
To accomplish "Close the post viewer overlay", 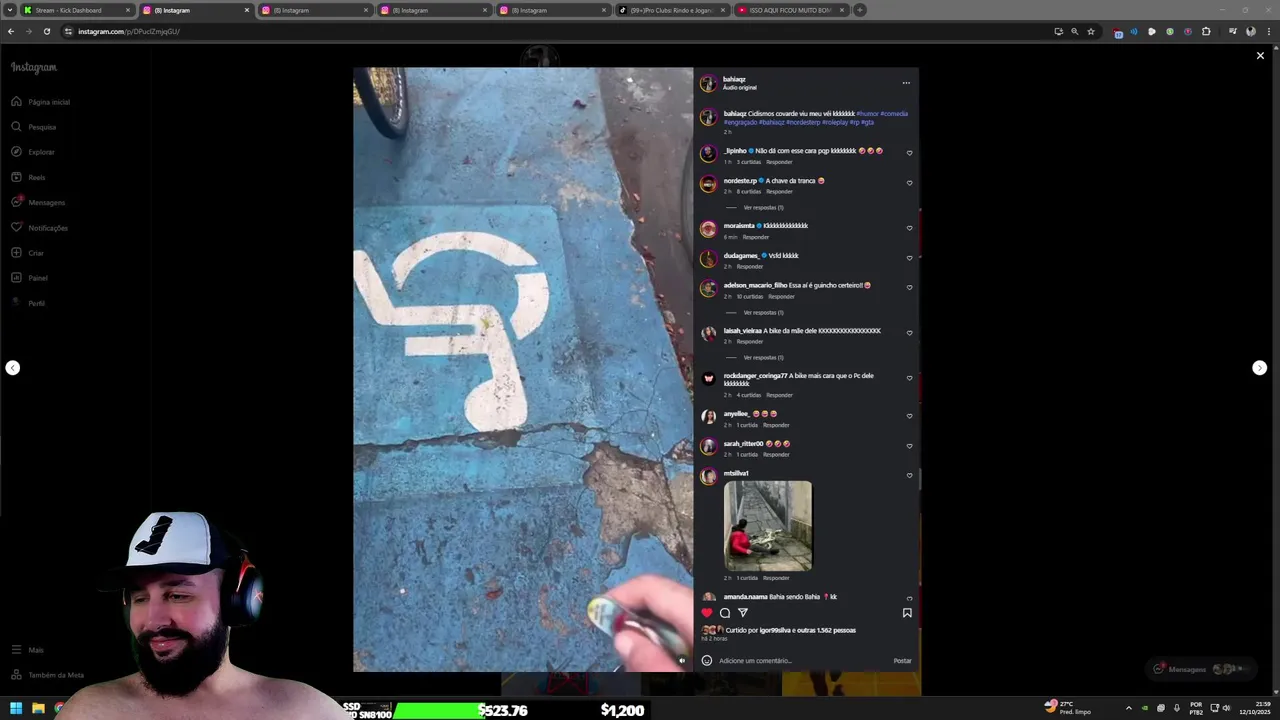I will pyautogui.click(x=1260, y=56).
